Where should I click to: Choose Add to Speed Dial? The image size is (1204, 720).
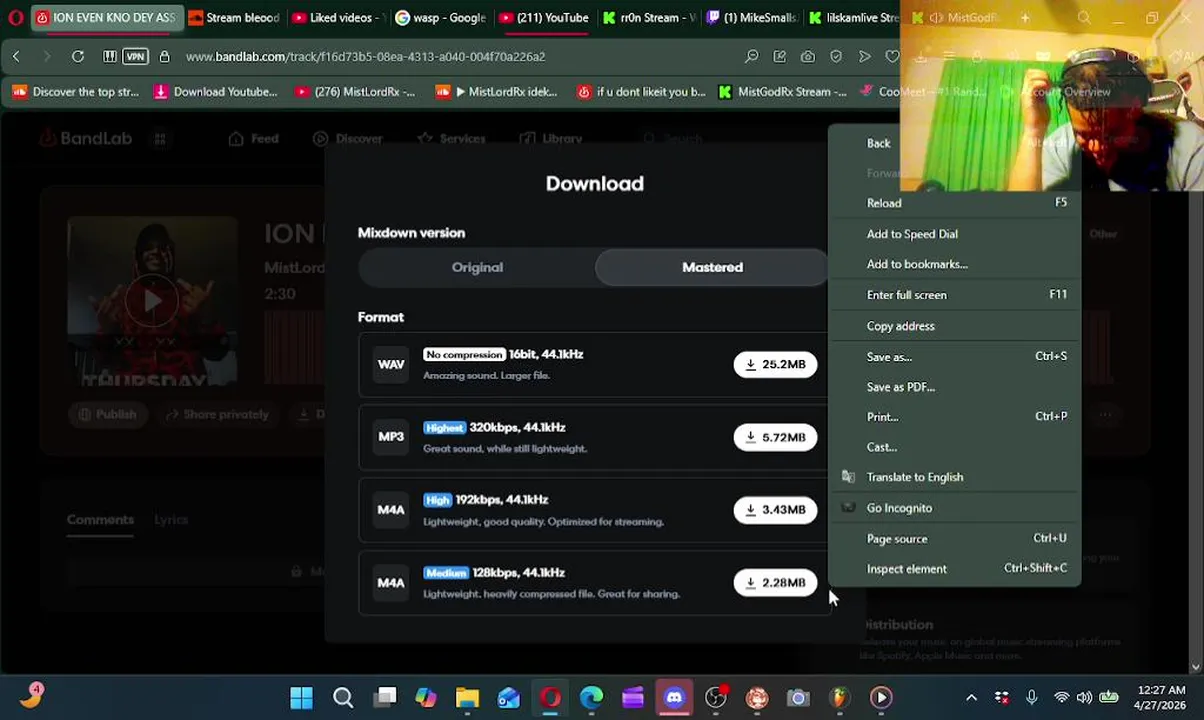pos(954,234)
